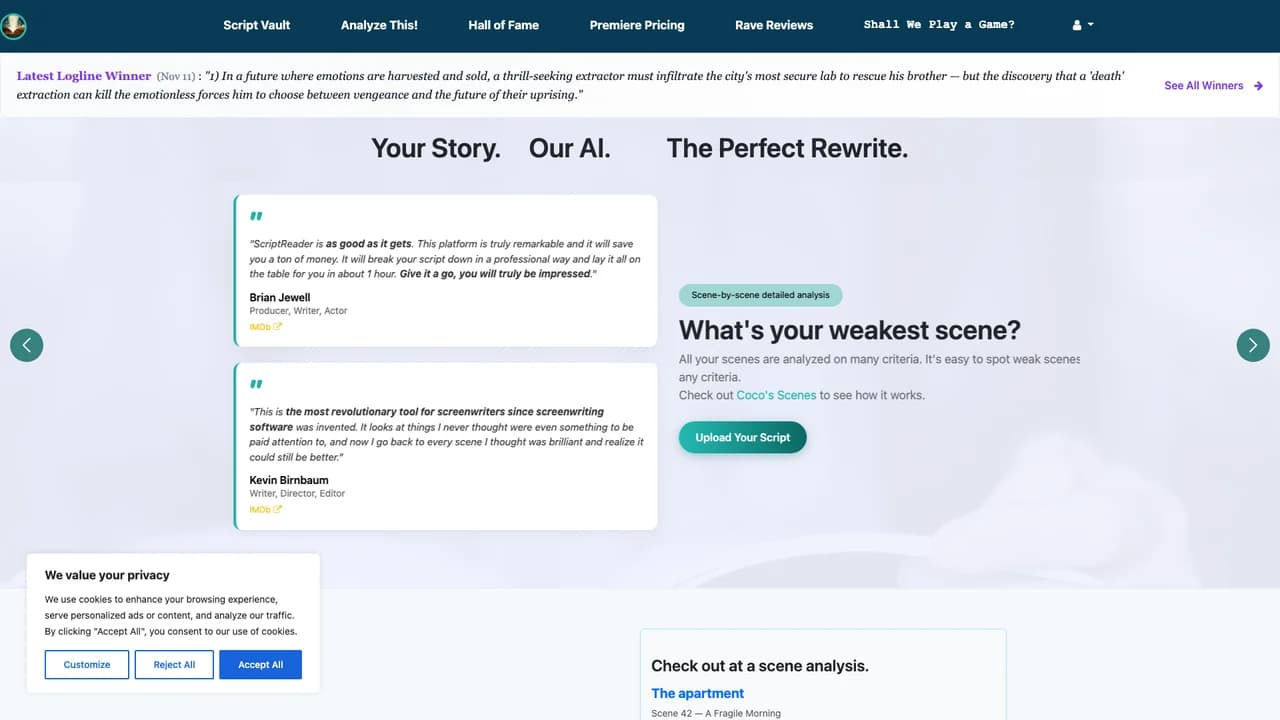Viewport: 1280px width, 720px height.
Task: Open Shall We Play a Game?
Action: click(939, 25)
